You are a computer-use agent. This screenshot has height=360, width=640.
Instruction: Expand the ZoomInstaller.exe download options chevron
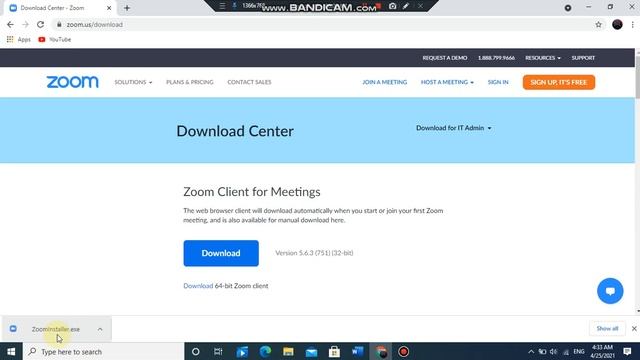tap(100, 329)
